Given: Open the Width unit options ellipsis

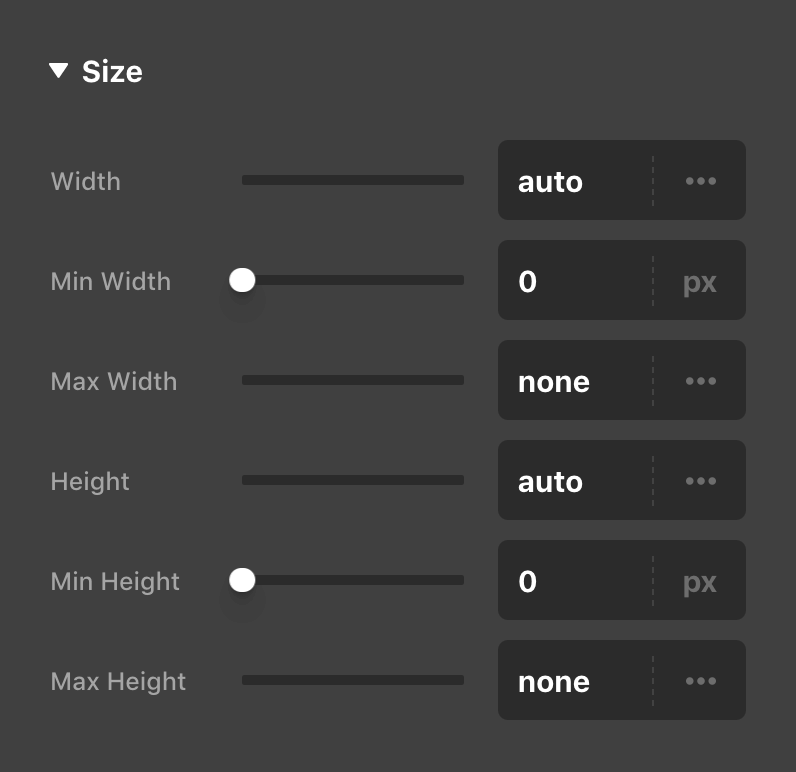Looking at the screenshot, I should coord(700,181).
